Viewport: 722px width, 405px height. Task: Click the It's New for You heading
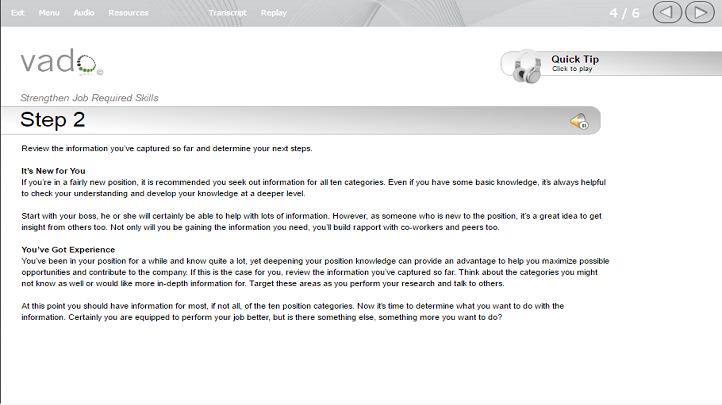tap(53, 171)
